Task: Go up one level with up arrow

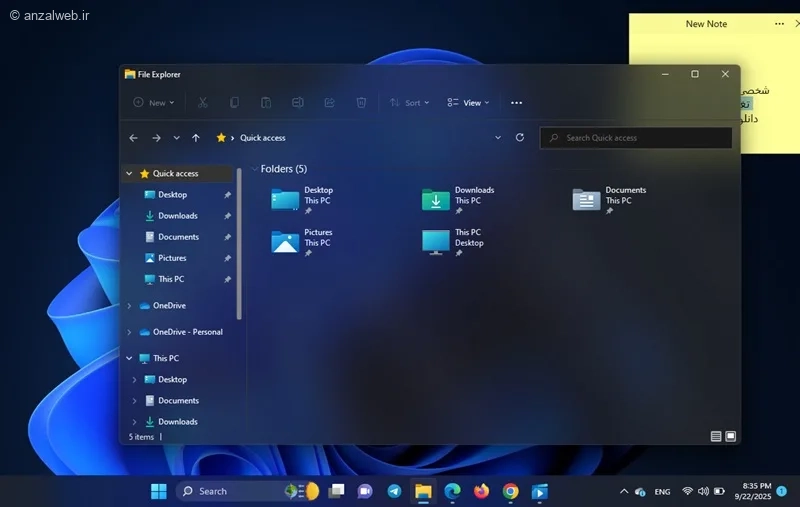Action: [196, 138]
